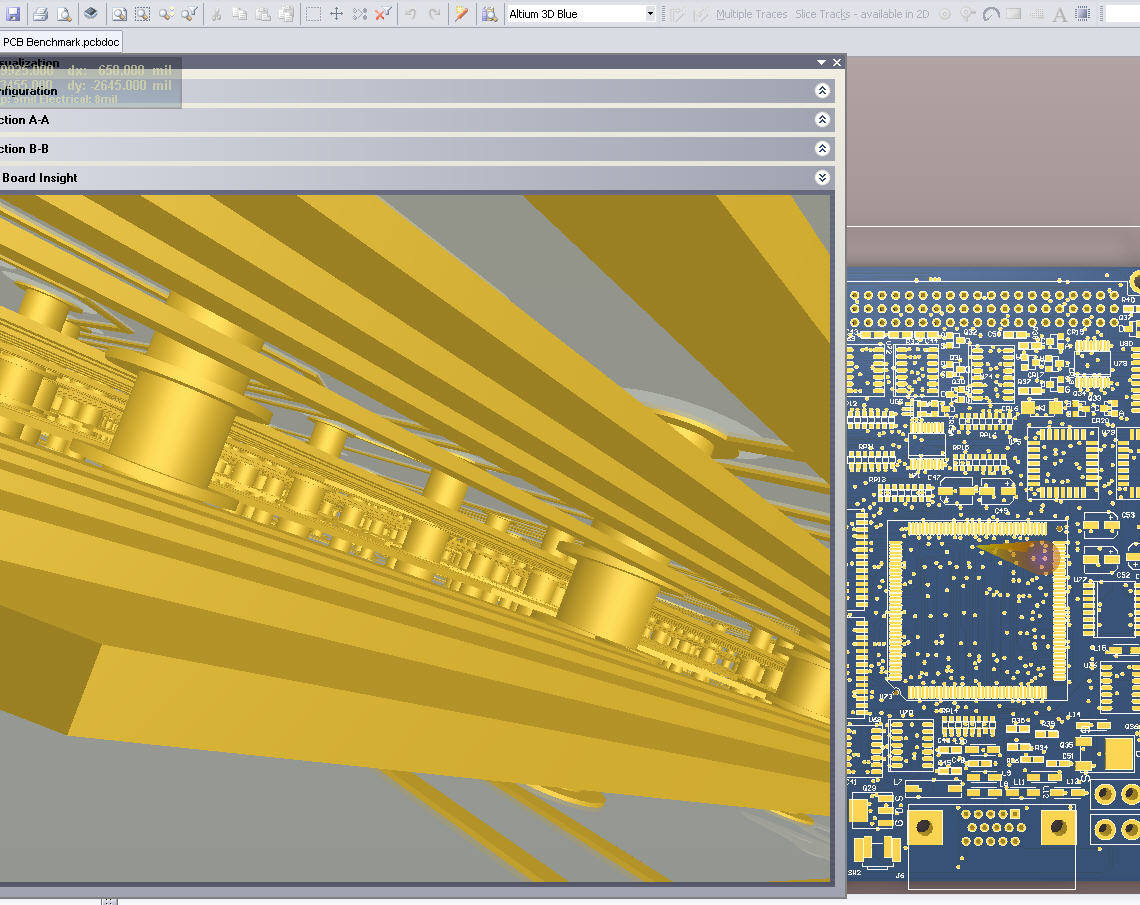Click Slice Tracks toolbar command
The height and width of the screenshot is (905, 1140).
pyautogui.click(x=862, y=14)
